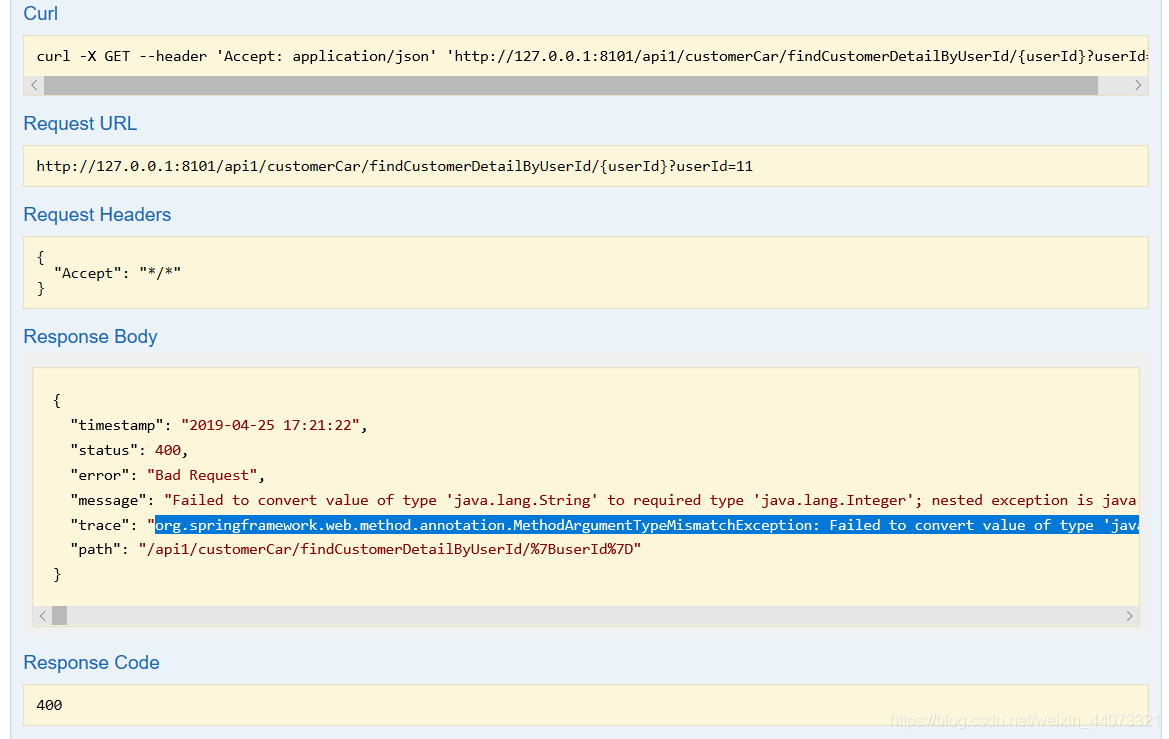Image resolution: width=1169 pixels, height=739 pixels.
Task: Click the status value 400 in response
Action: (x=168, y=450)
